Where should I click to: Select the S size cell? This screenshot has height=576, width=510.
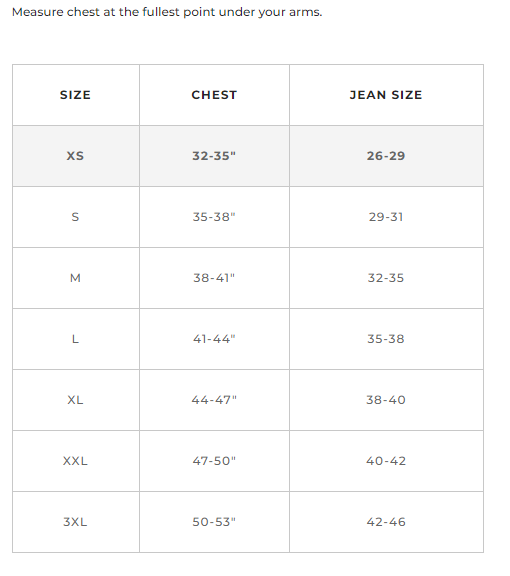75,217
